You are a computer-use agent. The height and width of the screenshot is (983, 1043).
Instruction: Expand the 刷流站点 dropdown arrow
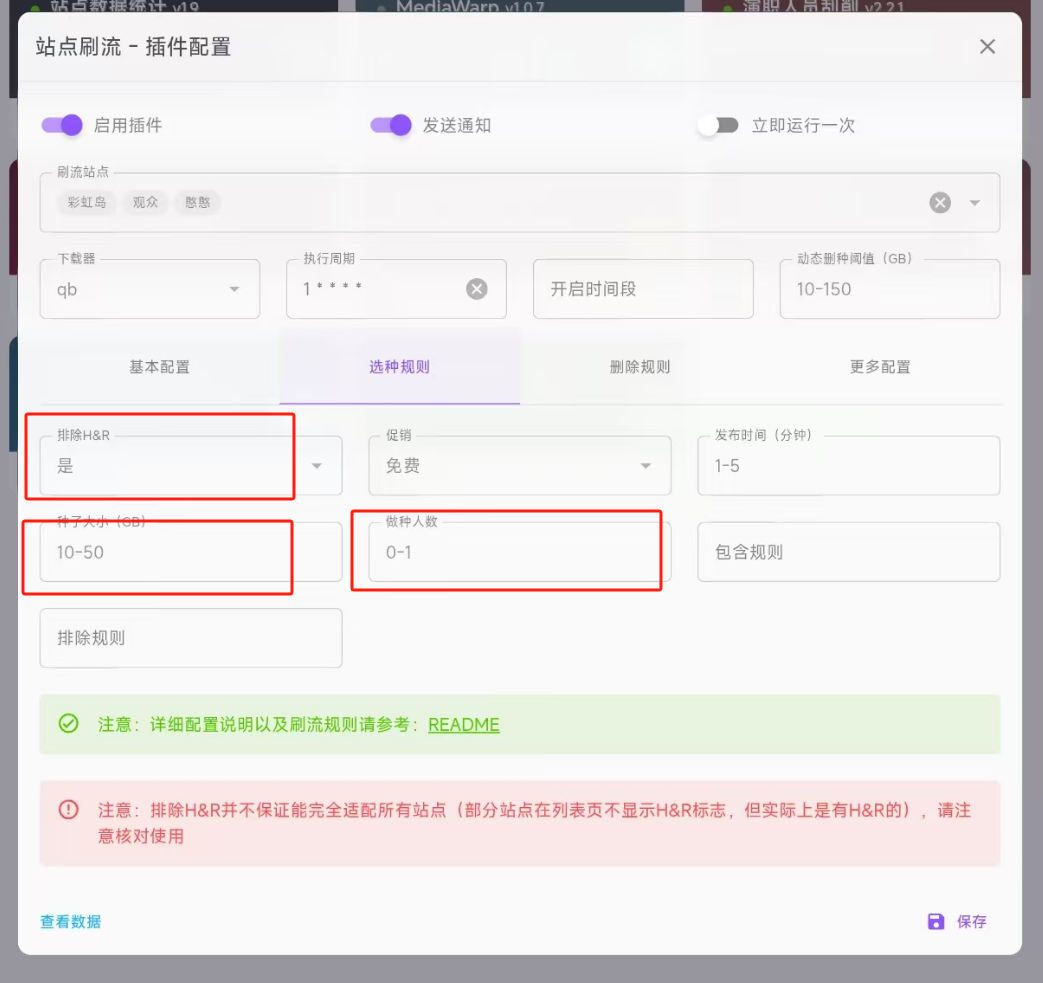pos(975,203)
